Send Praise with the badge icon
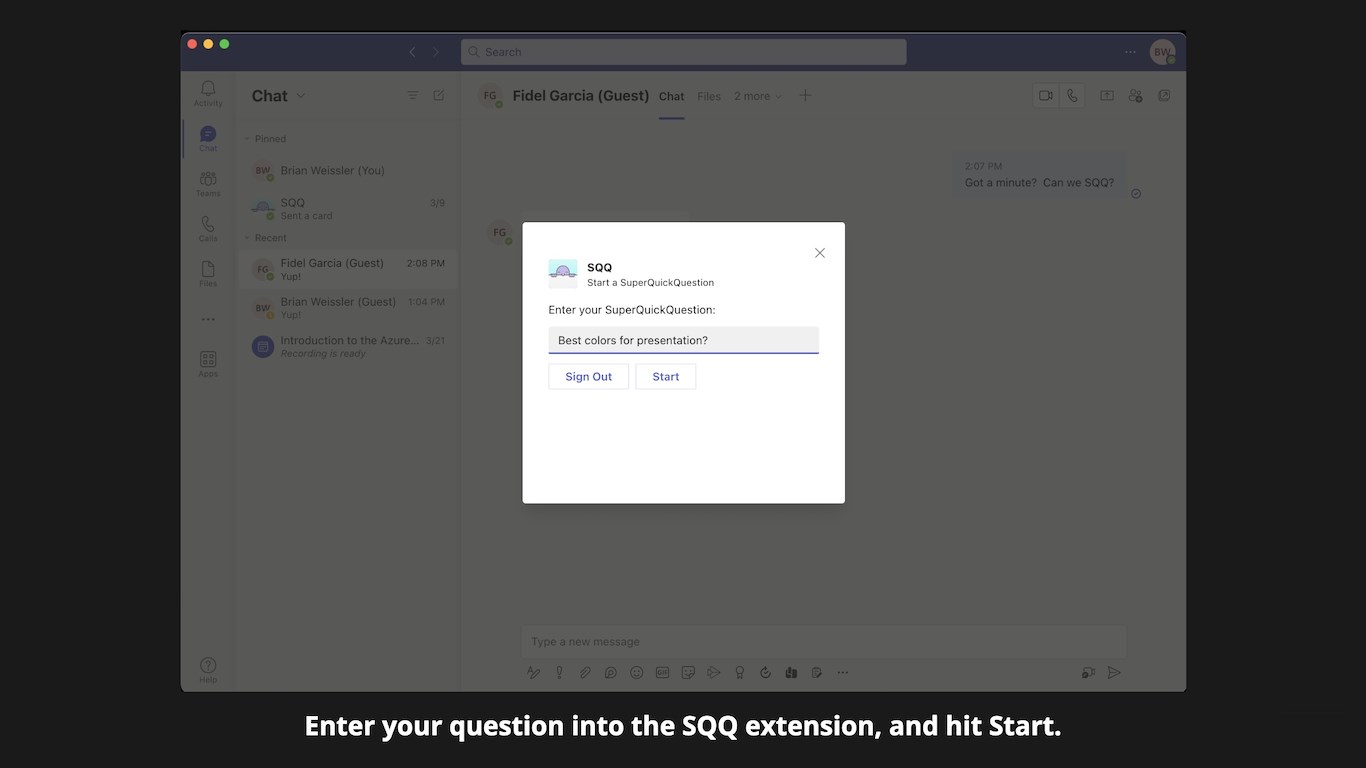This screenshot has height=768, width=1366. [739, 673]
